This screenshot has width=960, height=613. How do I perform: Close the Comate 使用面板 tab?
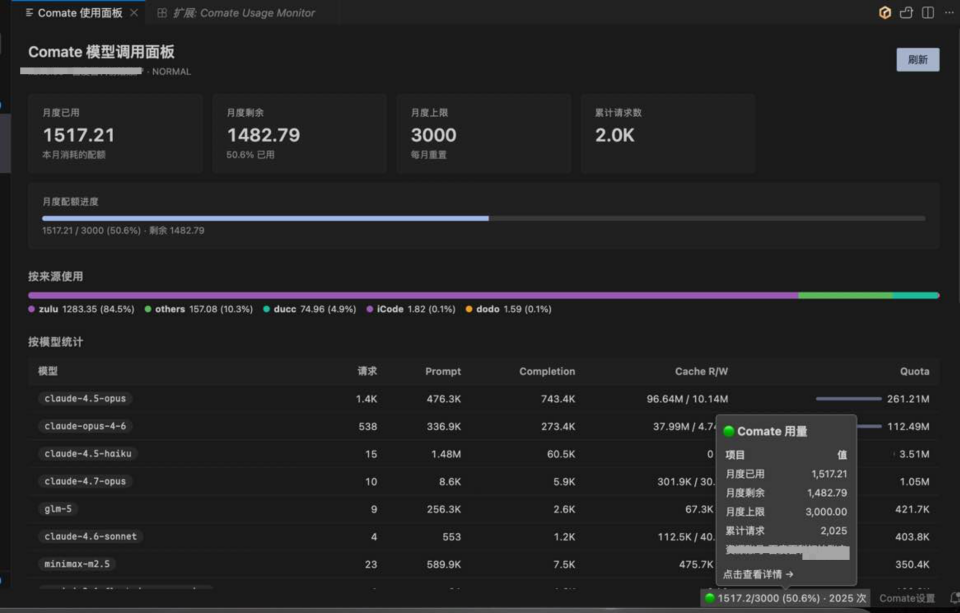(x=134, y=12)
